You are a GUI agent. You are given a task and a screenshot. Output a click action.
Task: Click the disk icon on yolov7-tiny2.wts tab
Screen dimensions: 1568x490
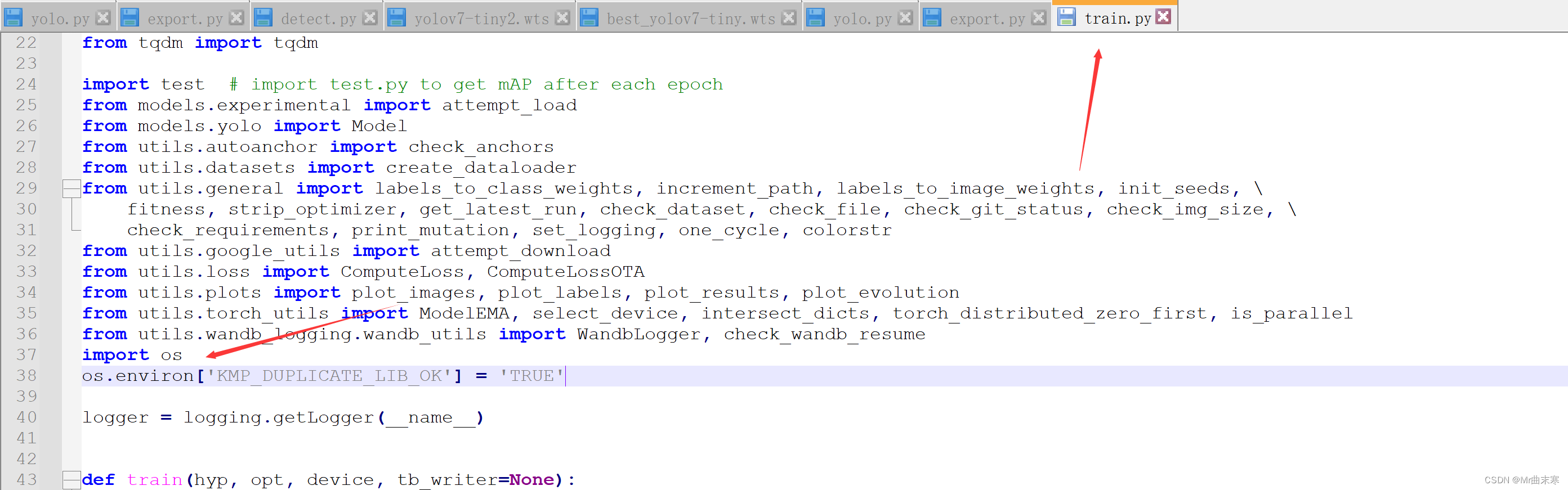(397, 17)
